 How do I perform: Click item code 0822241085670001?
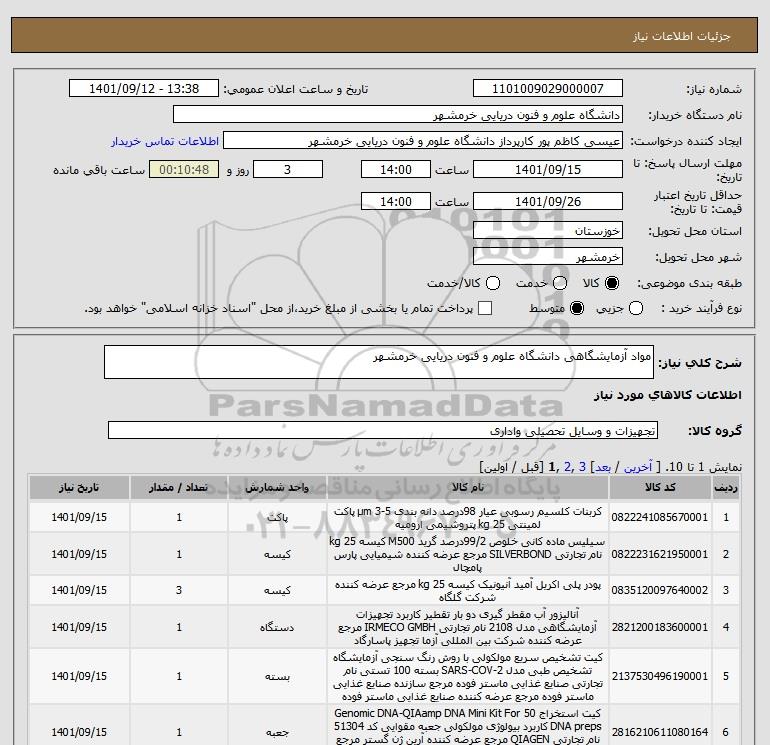660,517
